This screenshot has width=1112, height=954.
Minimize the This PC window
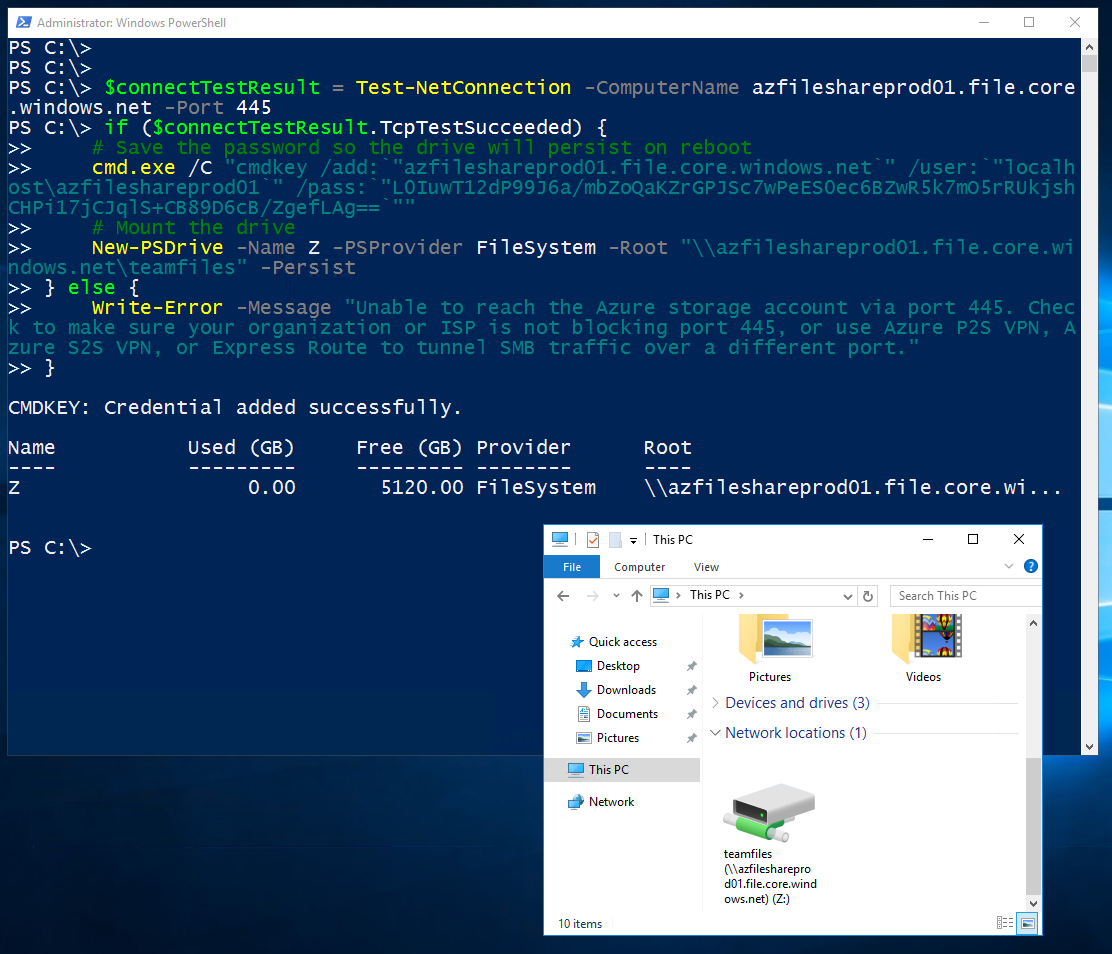[x=928, y=539]
